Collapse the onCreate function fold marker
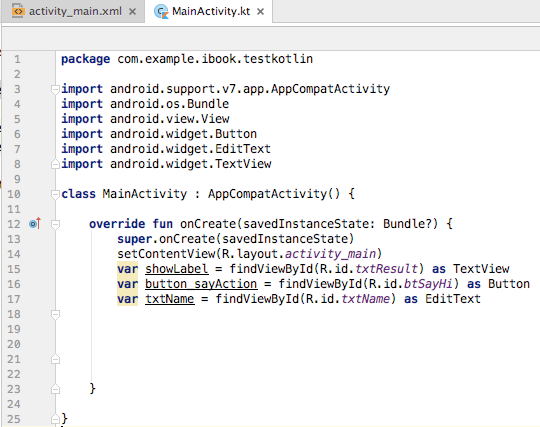Image resolution: width=540 pixels, height=427 pixels. click(x=55, y=225)
